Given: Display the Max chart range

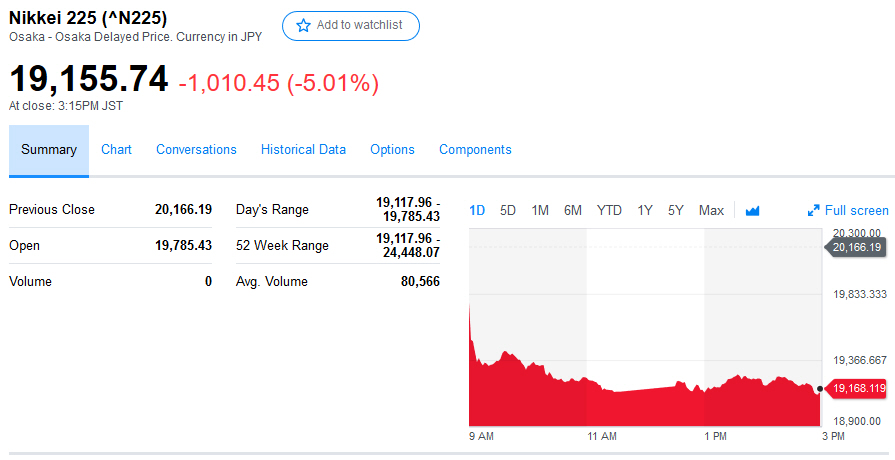Looking at the screenshot, I should [711, 210].
